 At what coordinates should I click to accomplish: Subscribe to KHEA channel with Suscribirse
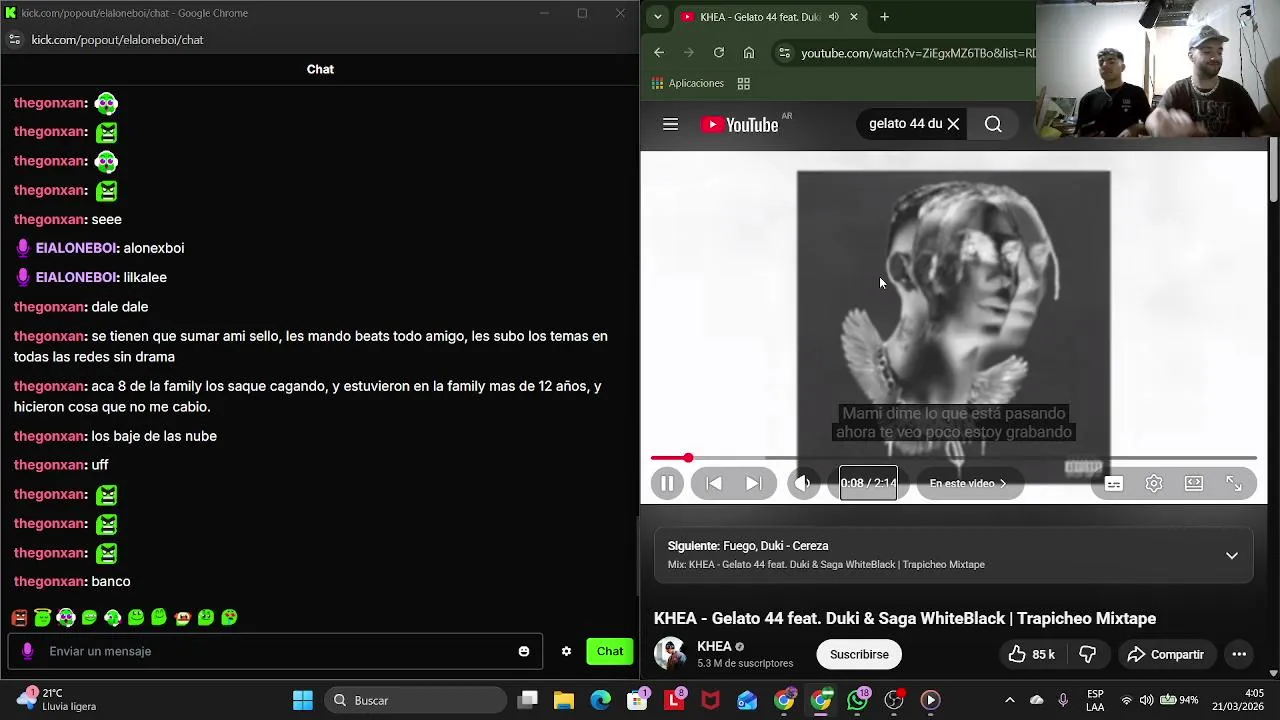(859, 654)
